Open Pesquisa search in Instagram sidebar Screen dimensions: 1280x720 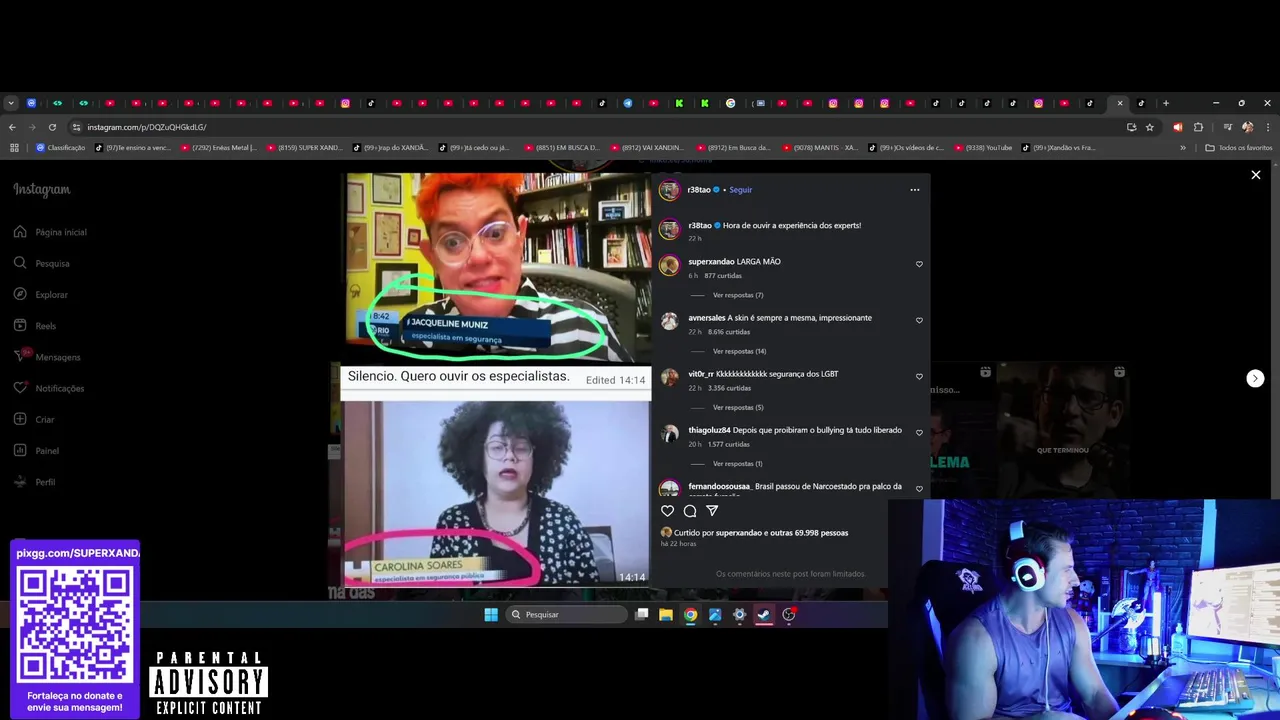point(42,263)
